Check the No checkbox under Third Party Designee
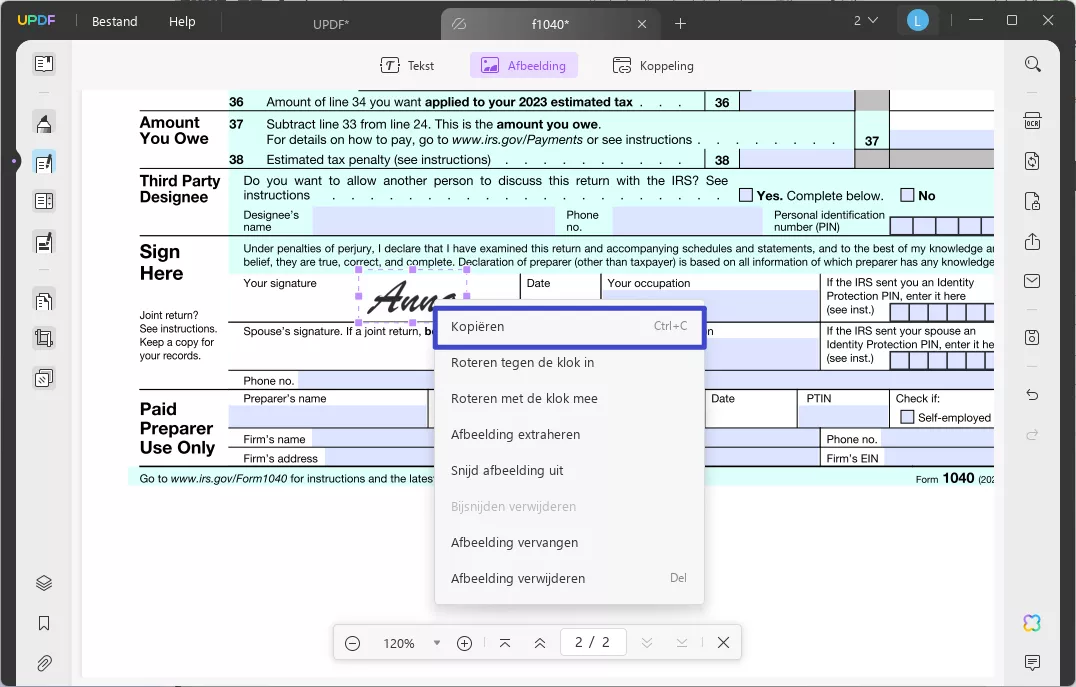 coord(907,195)
